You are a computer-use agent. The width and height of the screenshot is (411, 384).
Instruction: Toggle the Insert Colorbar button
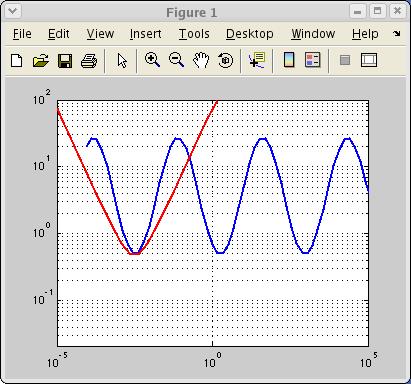[289, 60]
